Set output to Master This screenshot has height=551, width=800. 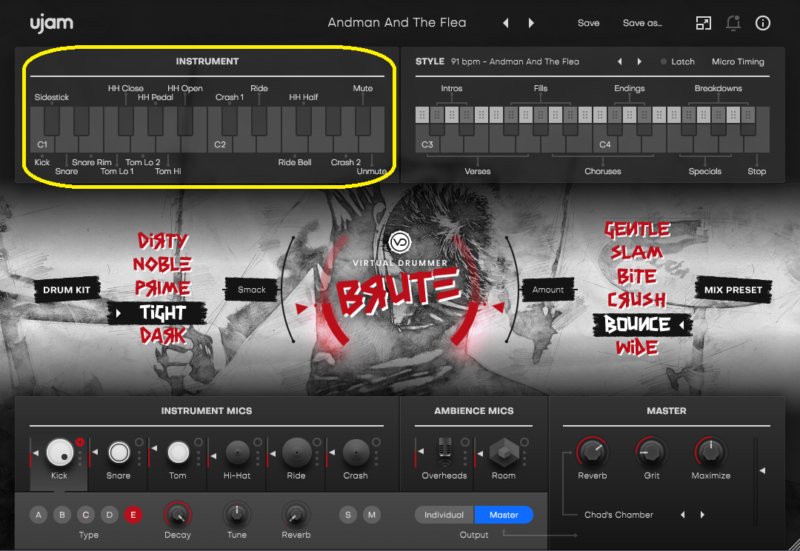[504, 515]
